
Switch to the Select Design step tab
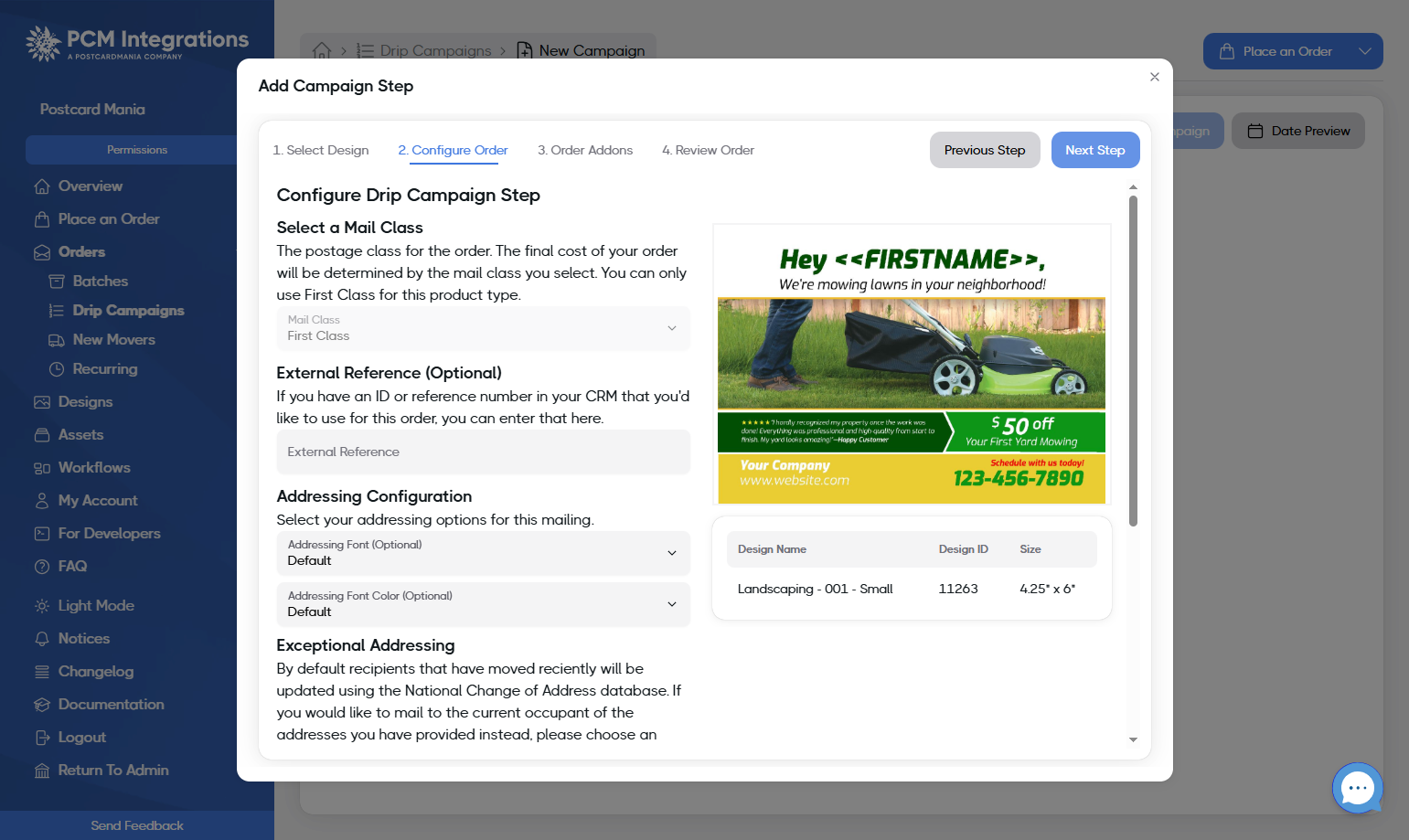[x=321, y=150]
